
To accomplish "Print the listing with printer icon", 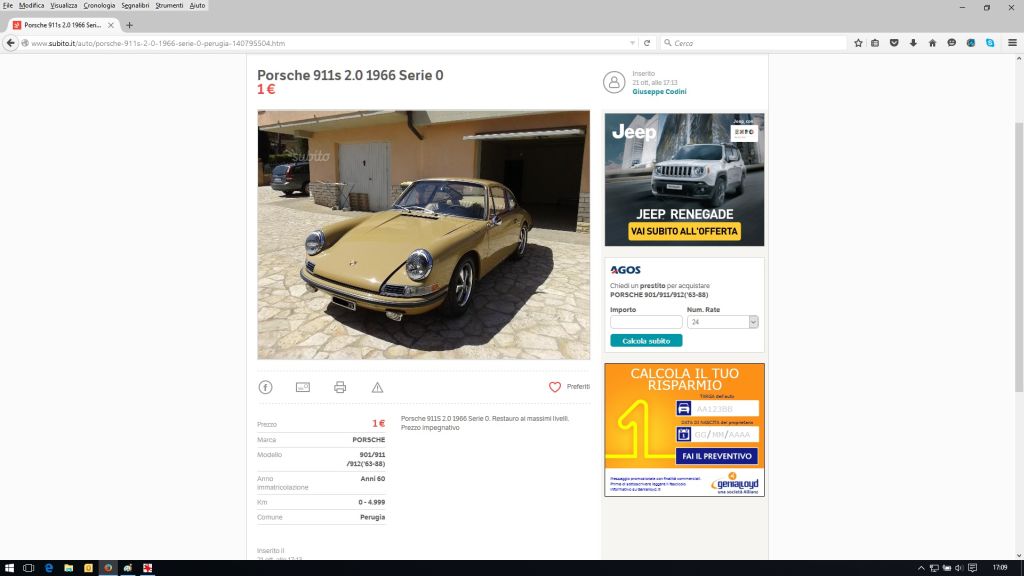I will tap(340, 387).
